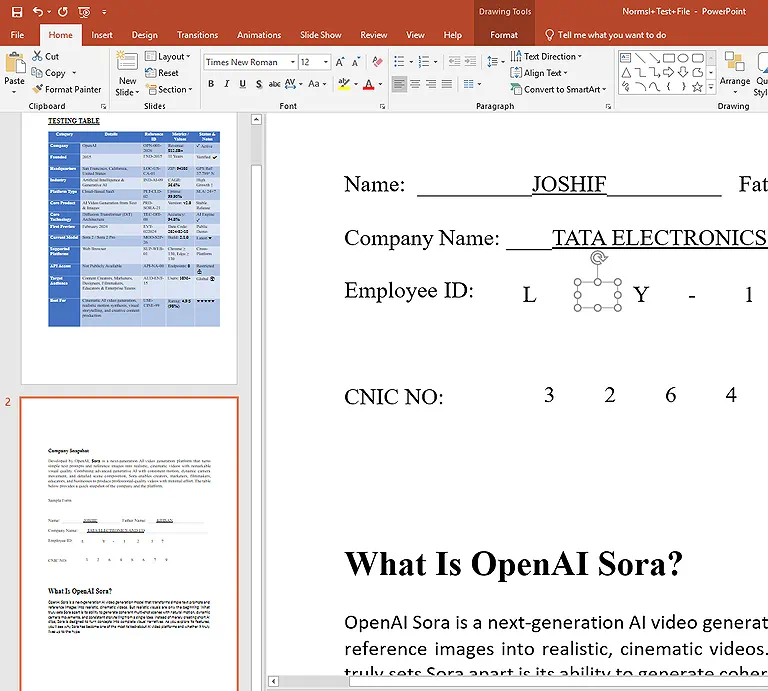Clear all formatting
Viewport: 768px width, 691px height.
click(x=377, y=62)
